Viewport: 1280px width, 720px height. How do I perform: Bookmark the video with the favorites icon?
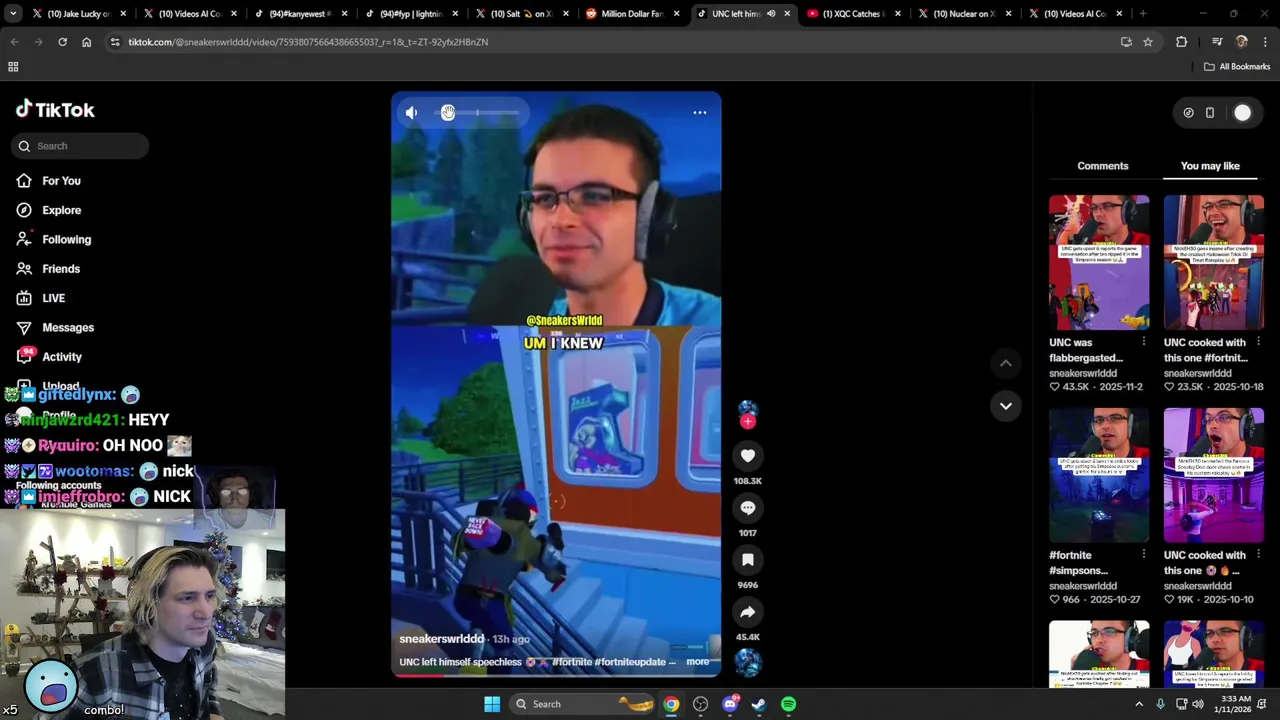(748, 560)
